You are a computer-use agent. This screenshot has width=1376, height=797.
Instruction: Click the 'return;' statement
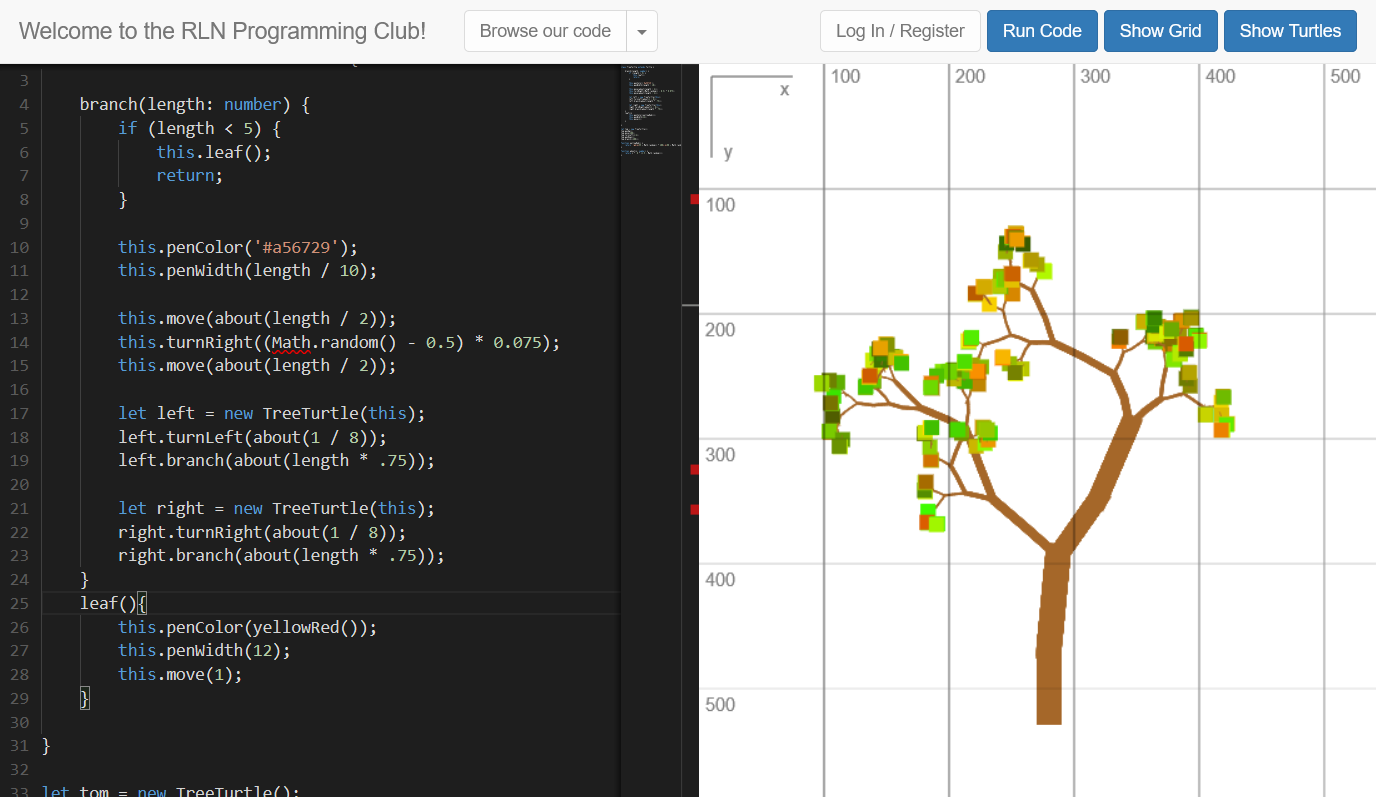[x=189, y=175]
